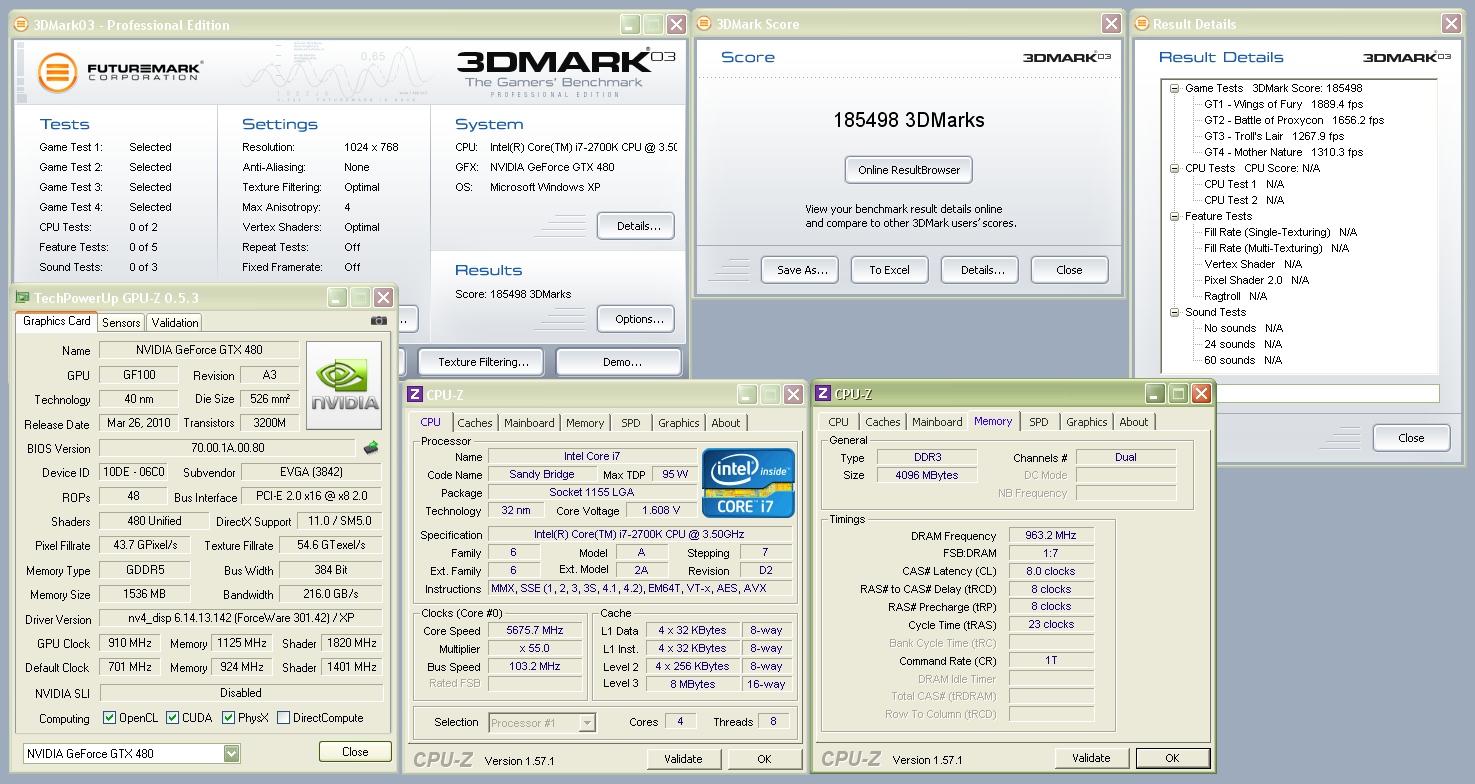Click Result Details window title icon
The width and height of the screenshot is (1475, 784).
tap(1141, 24)
